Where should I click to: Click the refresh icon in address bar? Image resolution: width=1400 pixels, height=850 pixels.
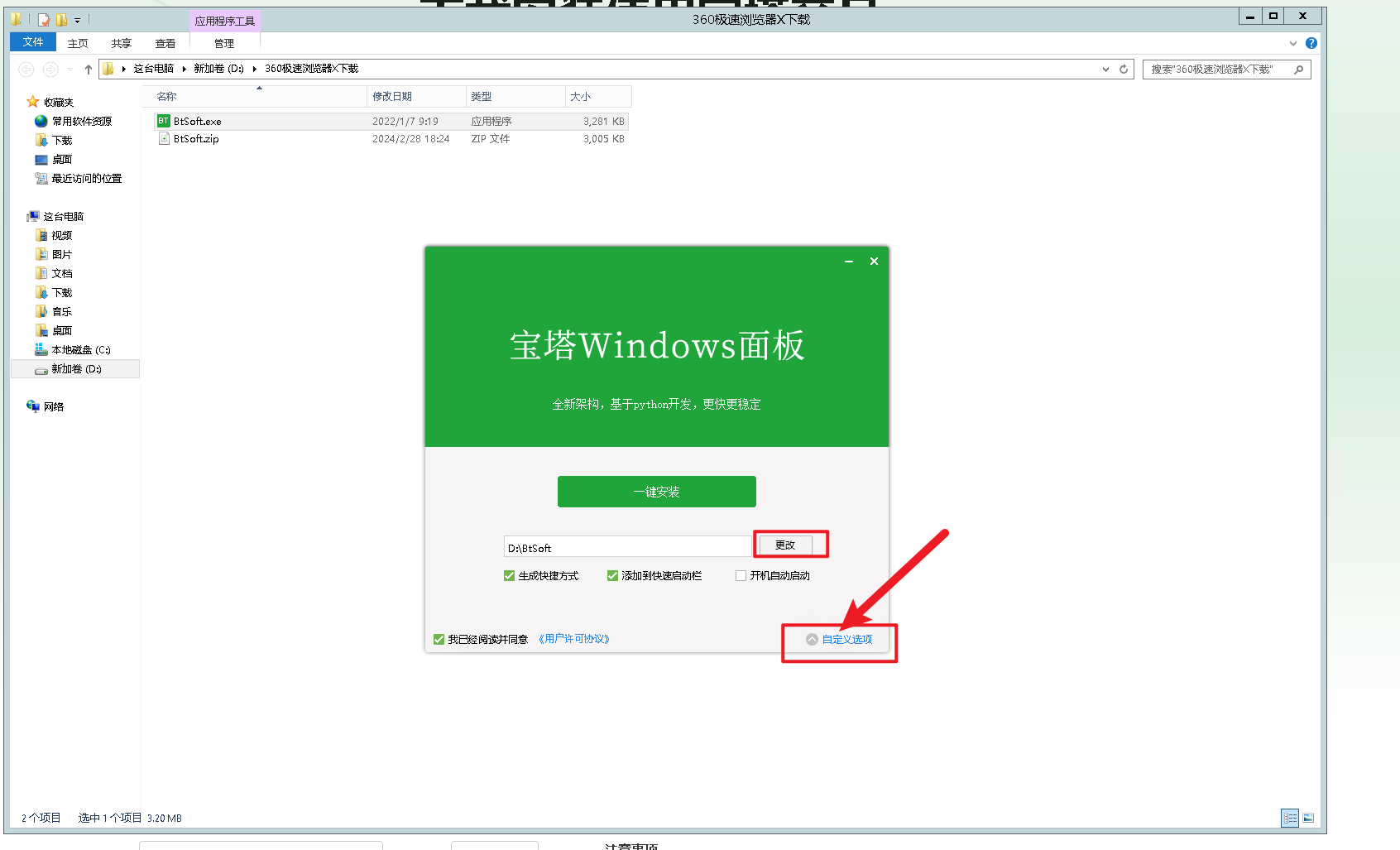pos(1124,70)
